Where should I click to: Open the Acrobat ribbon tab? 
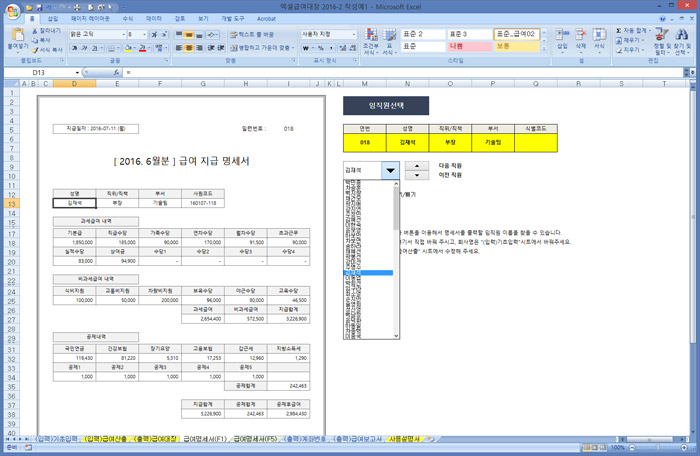click(266, 19)
